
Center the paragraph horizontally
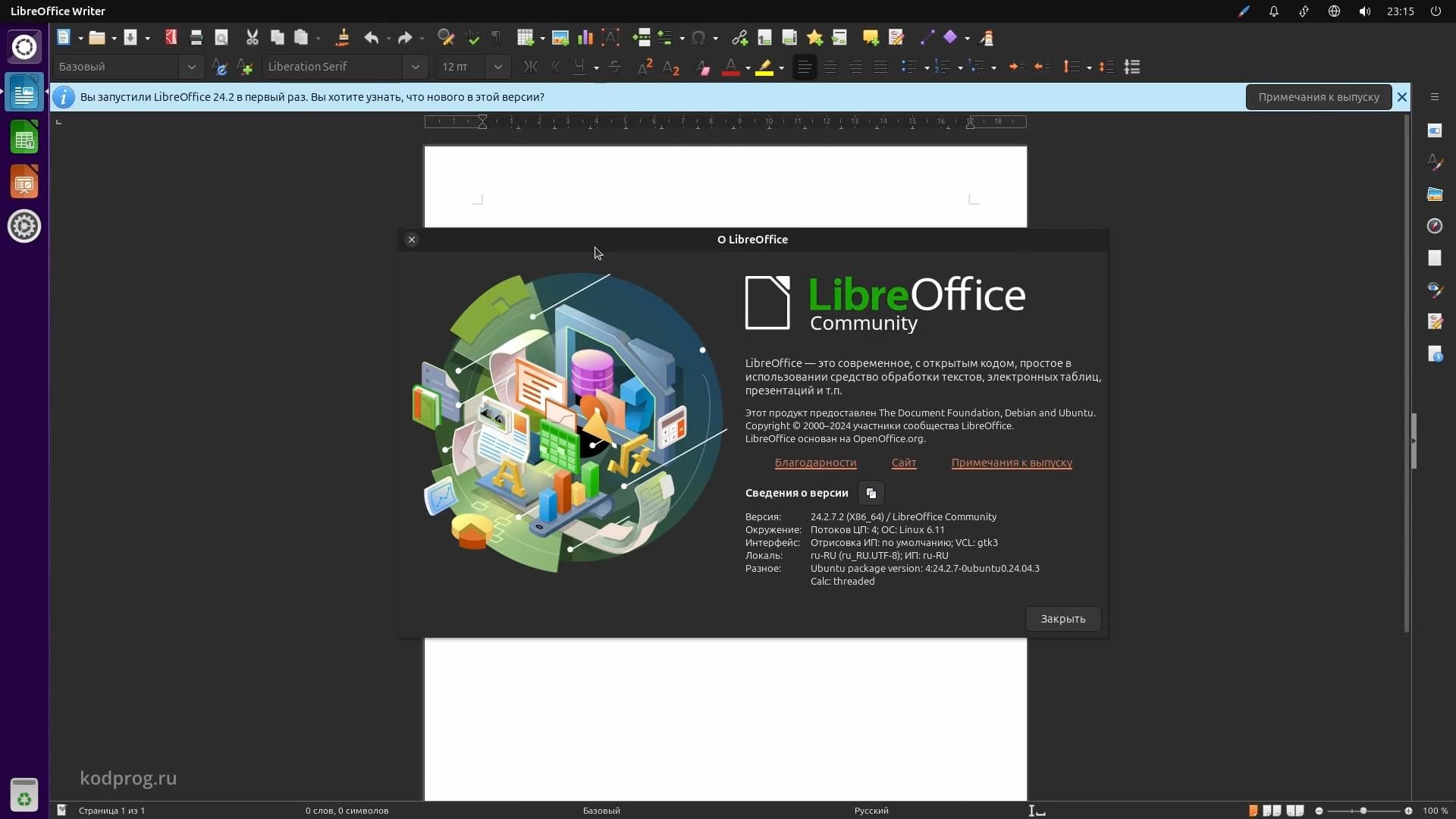point(830,67)
